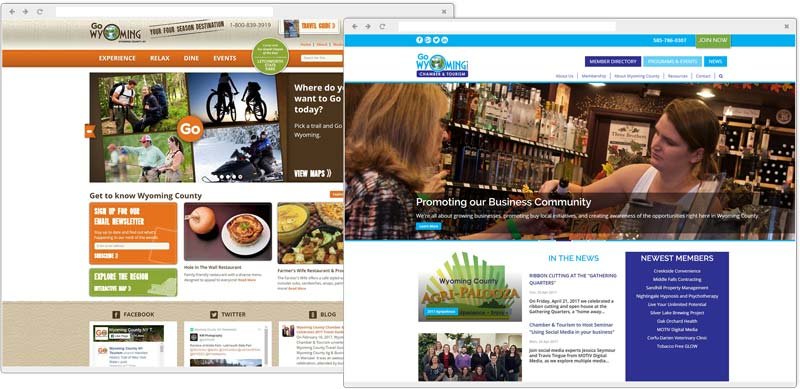This screenshot has height=389, width=800.
Task: Open the RELAX menu in the orange bar
Action: (x=160, y=58)
